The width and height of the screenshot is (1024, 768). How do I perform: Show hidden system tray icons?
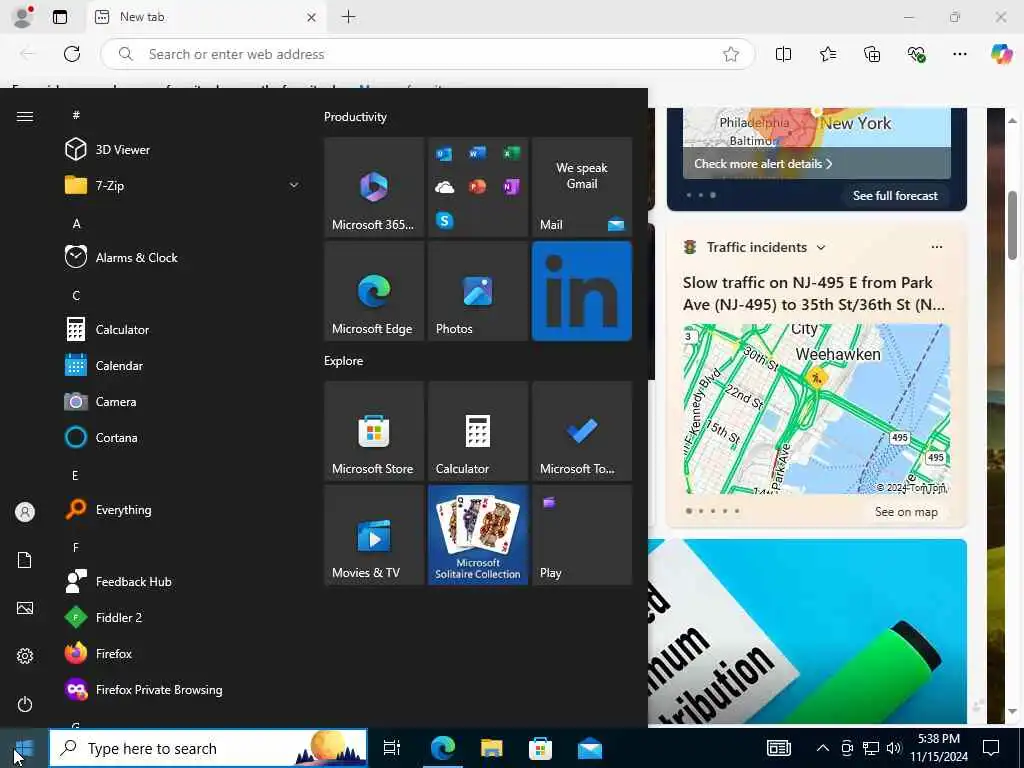(x=823, y=748)
